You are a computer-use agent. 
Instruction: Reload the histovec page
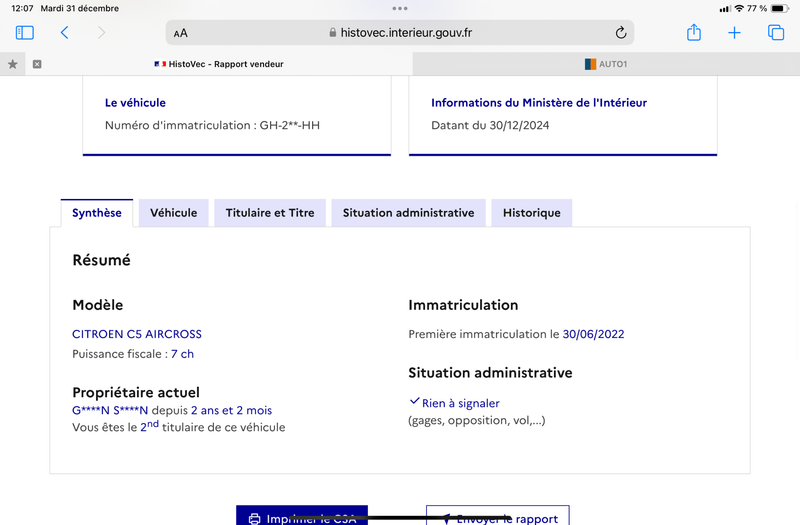pos(620,33)
